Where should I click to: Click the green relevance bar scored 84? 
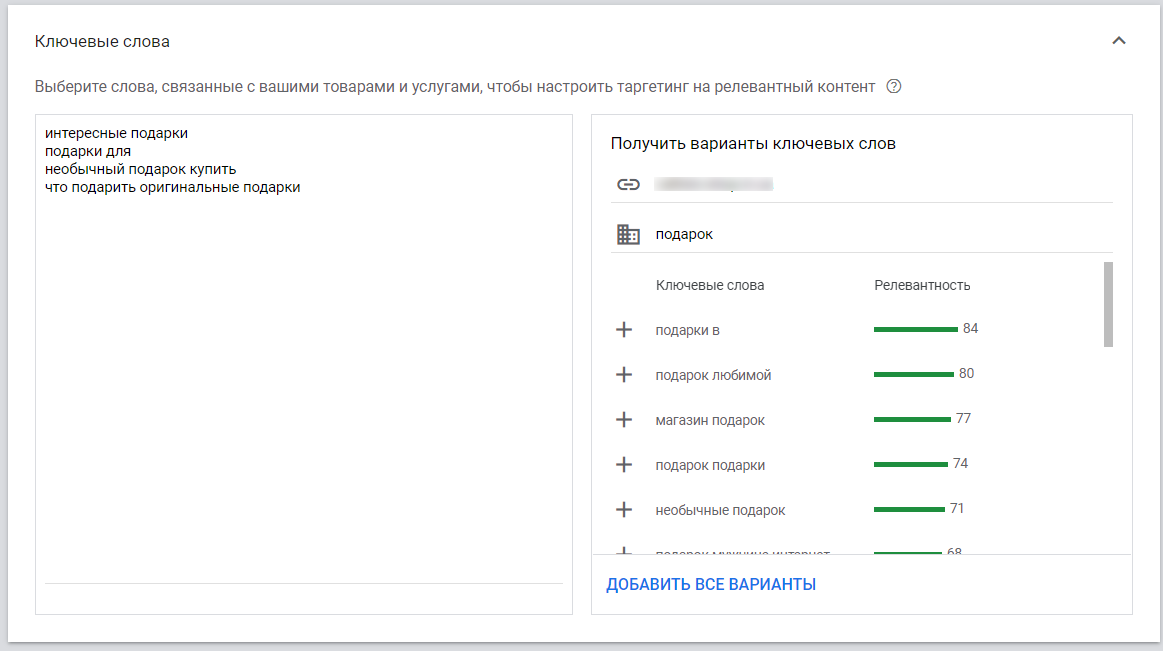click(915, 329)
